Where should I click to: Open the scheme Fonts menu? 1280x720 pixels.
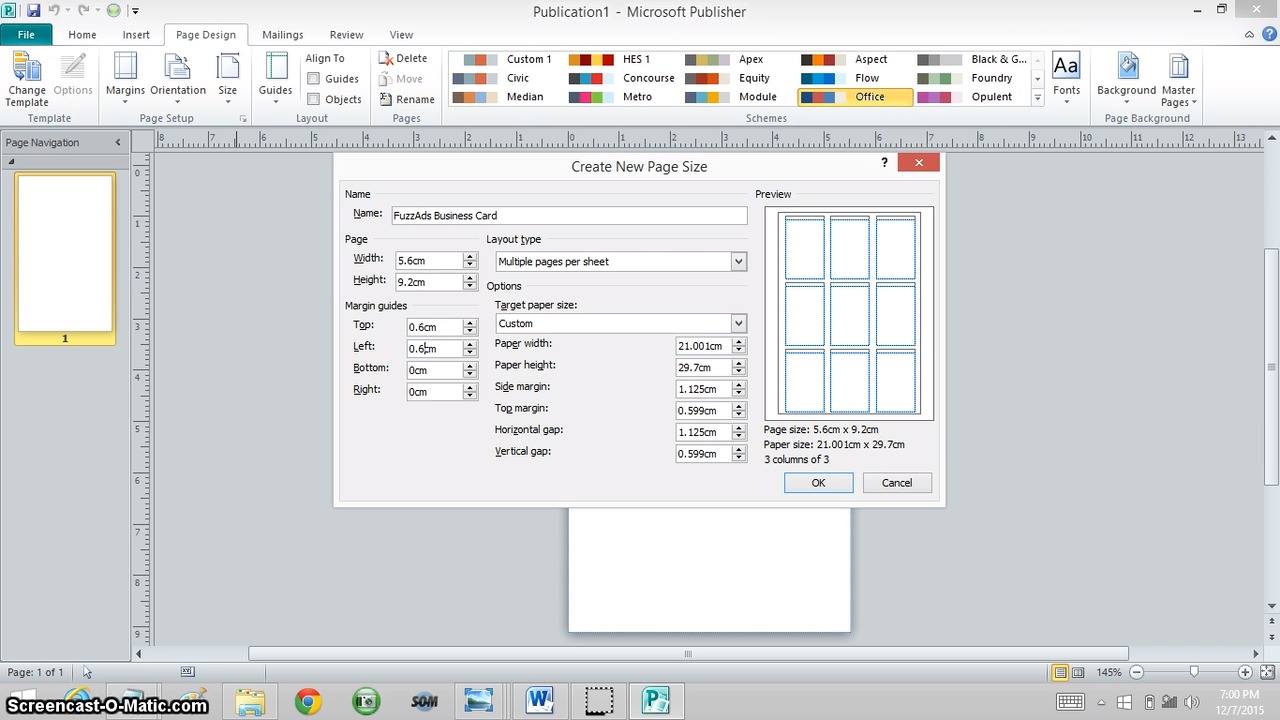1066,80
